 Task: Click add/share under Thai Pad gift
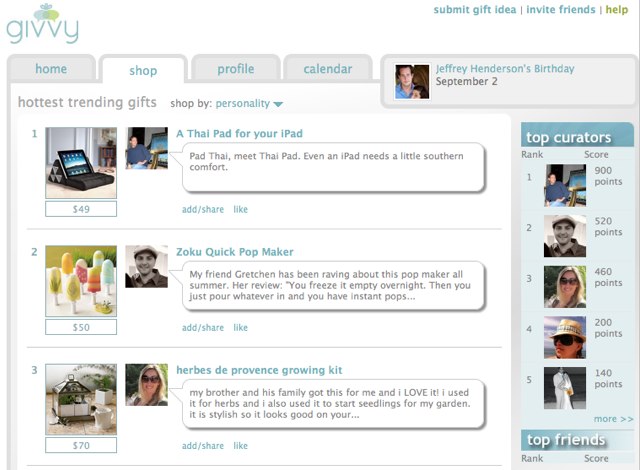point(203,209)
